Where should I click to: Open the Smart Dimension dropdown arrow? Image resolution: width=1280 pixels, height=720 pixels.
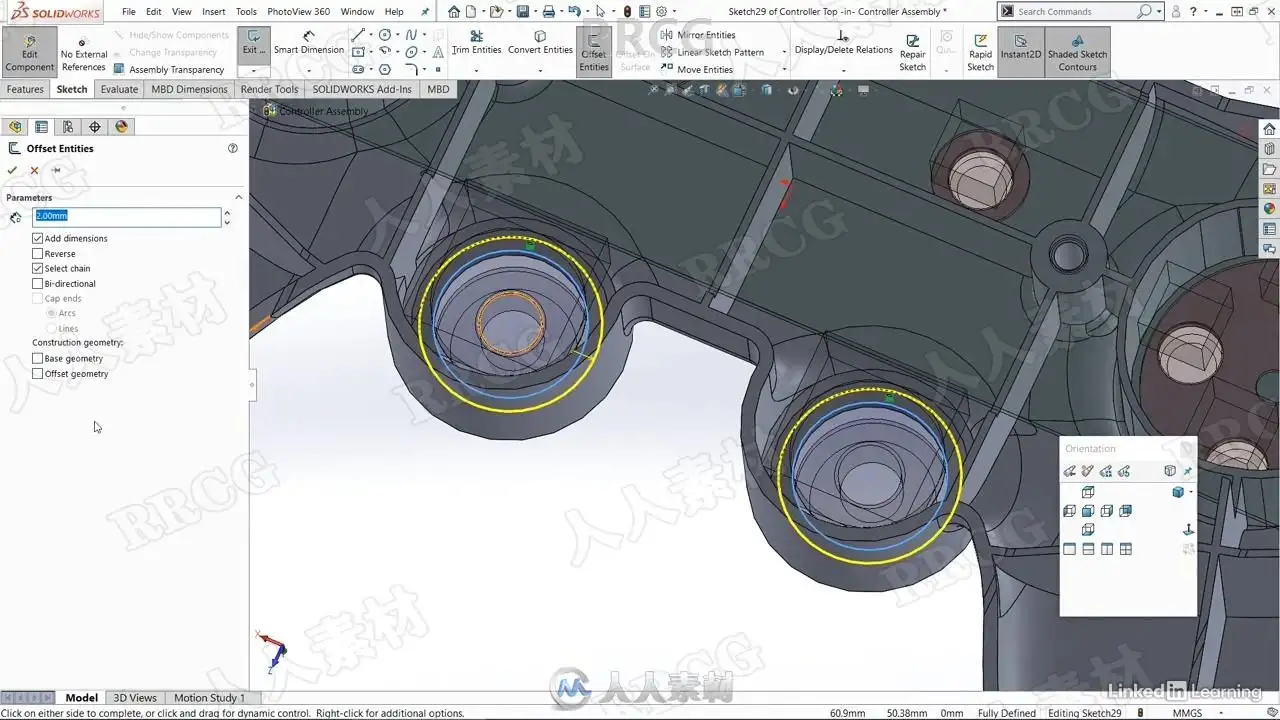pos(308,70)
